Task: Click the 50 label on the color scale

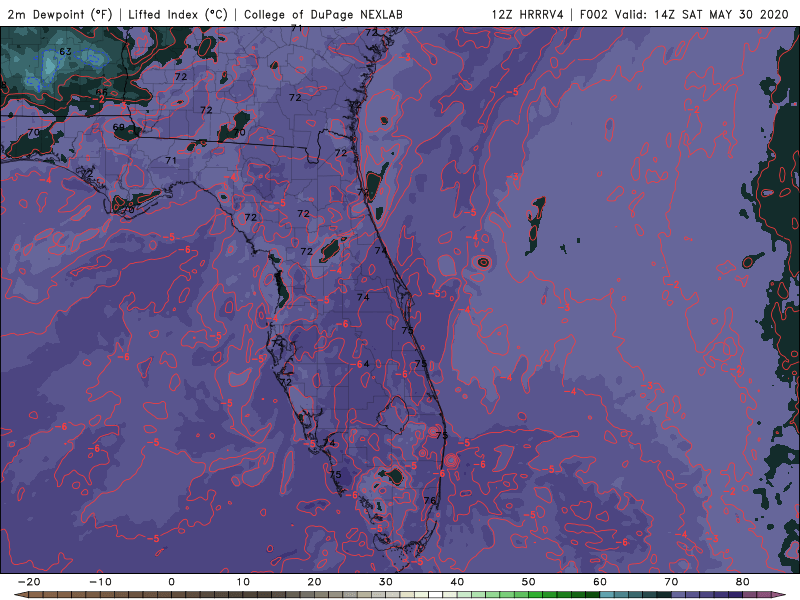Action: point(529,582)
